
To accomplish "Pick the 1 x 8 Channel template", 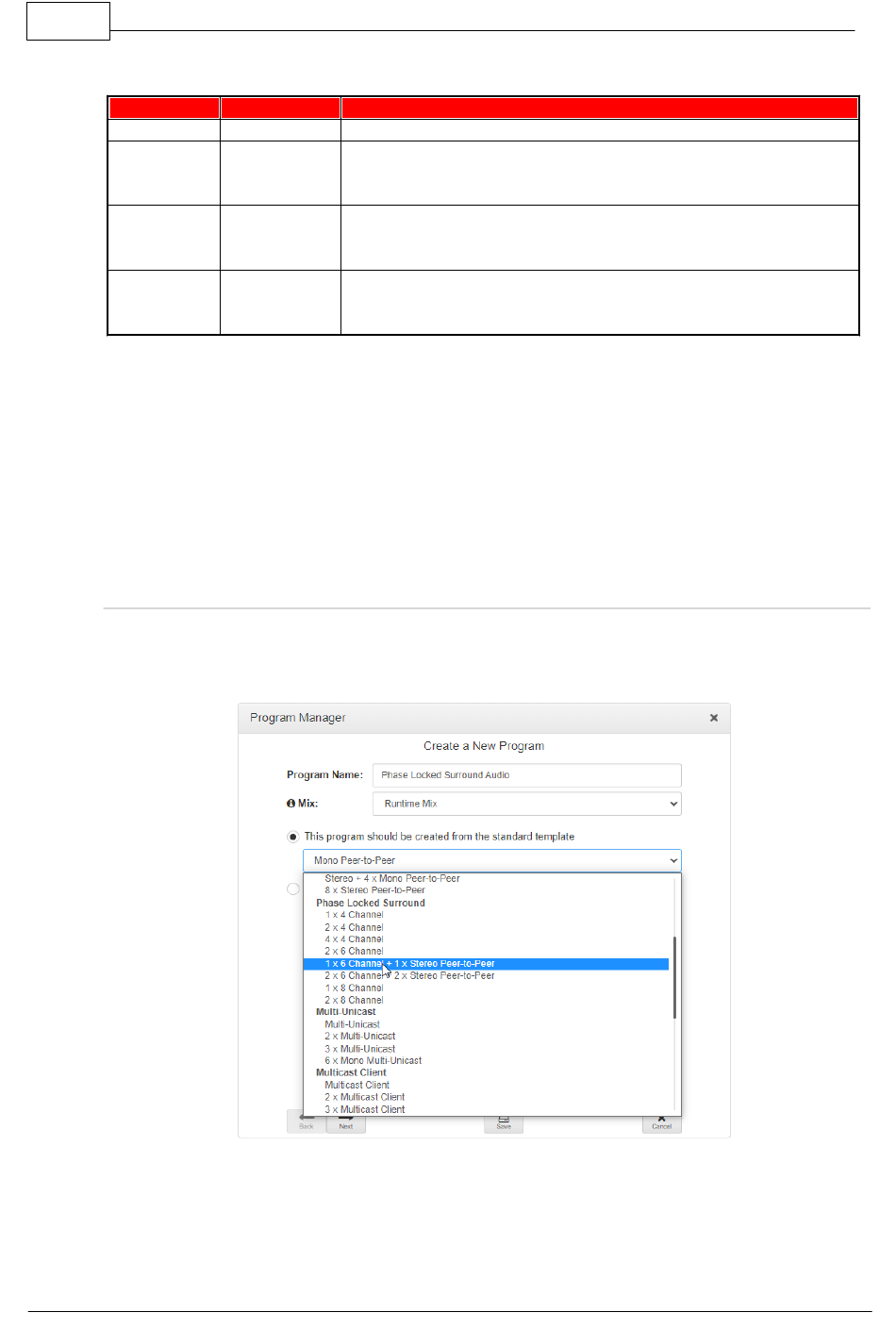I will tap(355, 988).
